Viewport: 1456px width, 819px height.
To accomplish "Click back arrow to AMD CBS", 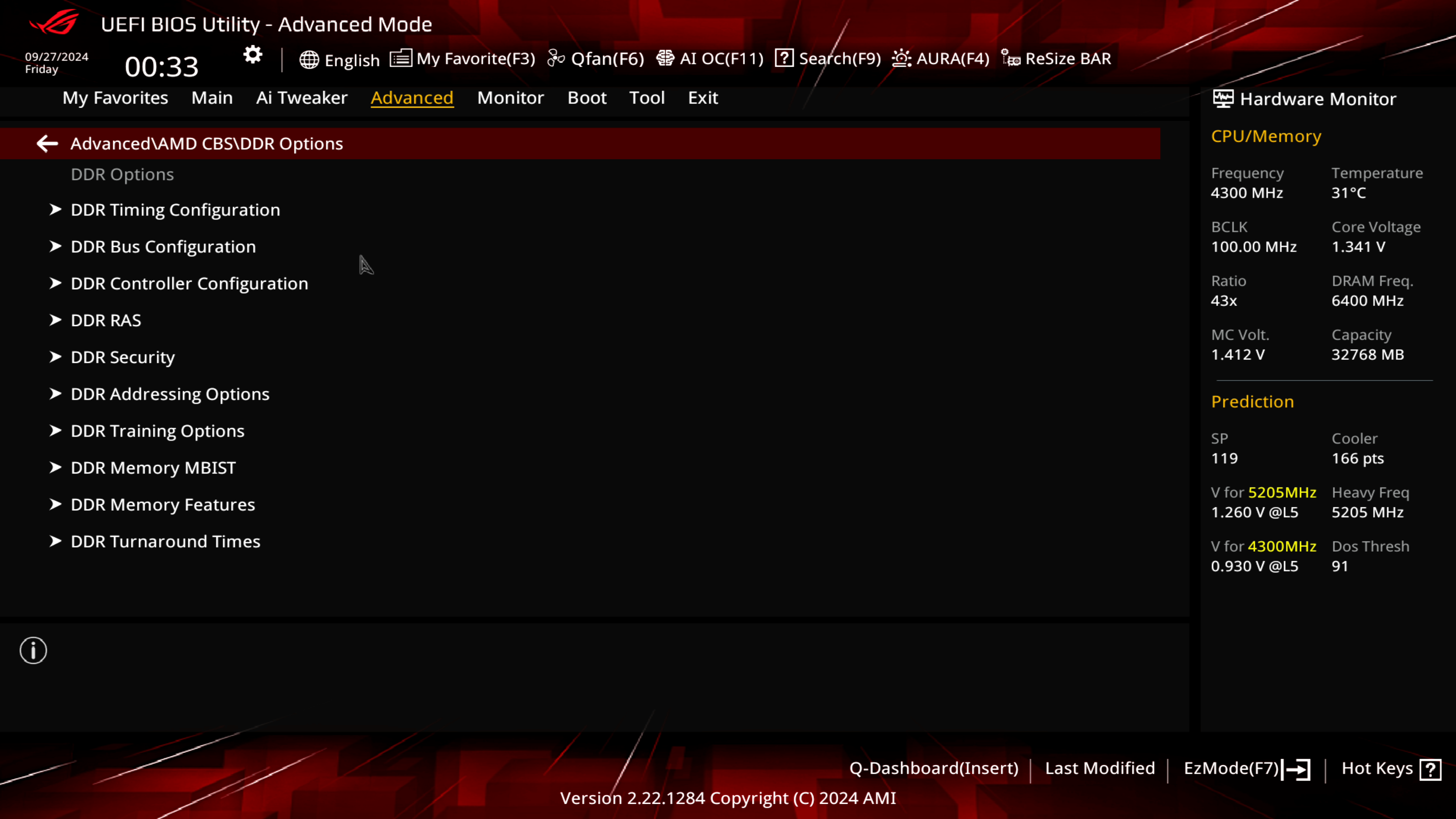I will click(x=47, y=143).
